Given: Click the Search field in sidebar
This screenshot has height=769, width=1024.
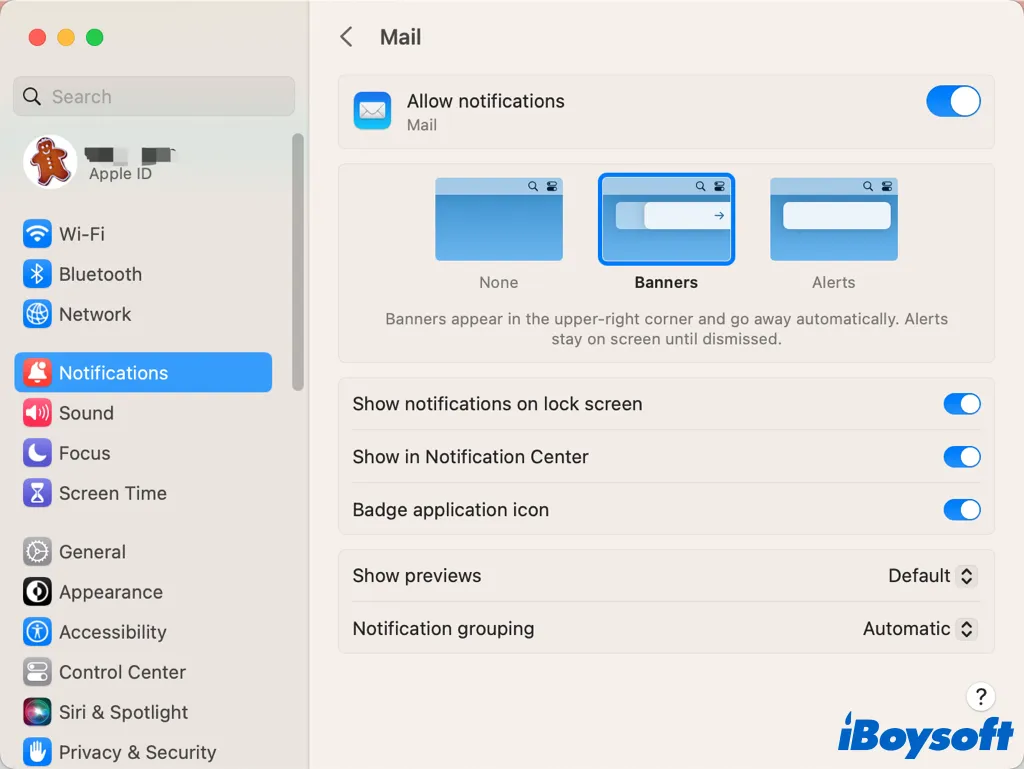Looking at the screenshot, I should point(155,97).
